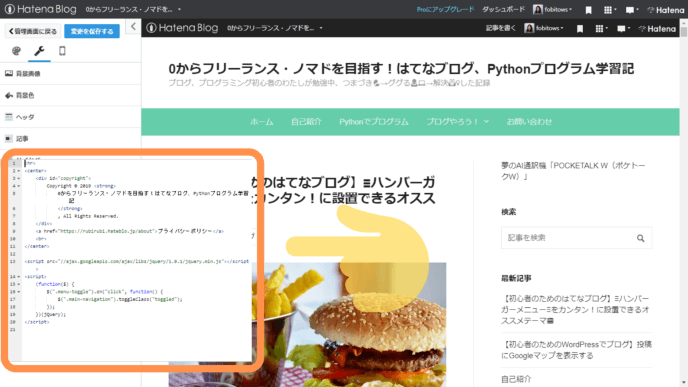Open fobitows user menu in top bar
The image size is (688, 387).
point(552,9)
